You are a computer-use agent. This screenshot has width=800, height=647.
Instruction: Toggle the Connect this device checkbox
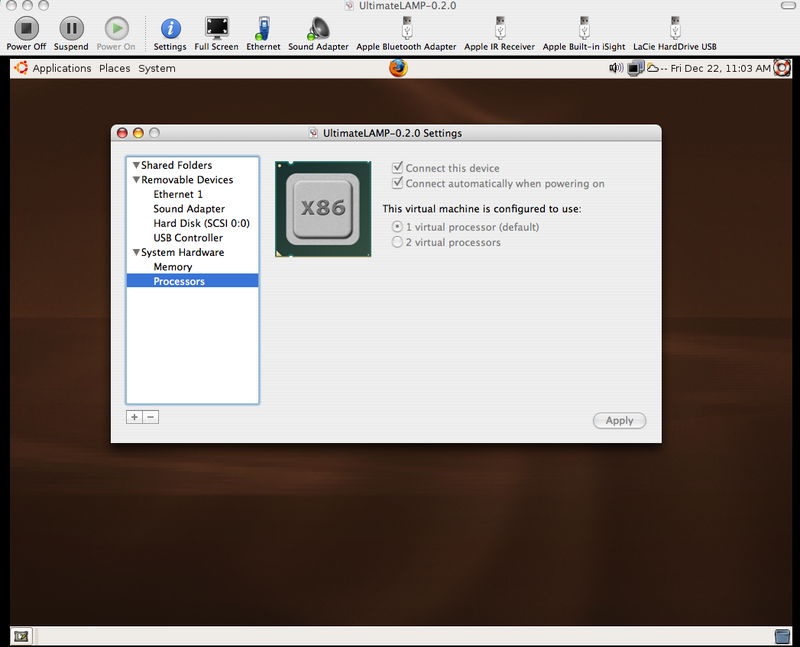pyautogui.click(x=397, y=167)
